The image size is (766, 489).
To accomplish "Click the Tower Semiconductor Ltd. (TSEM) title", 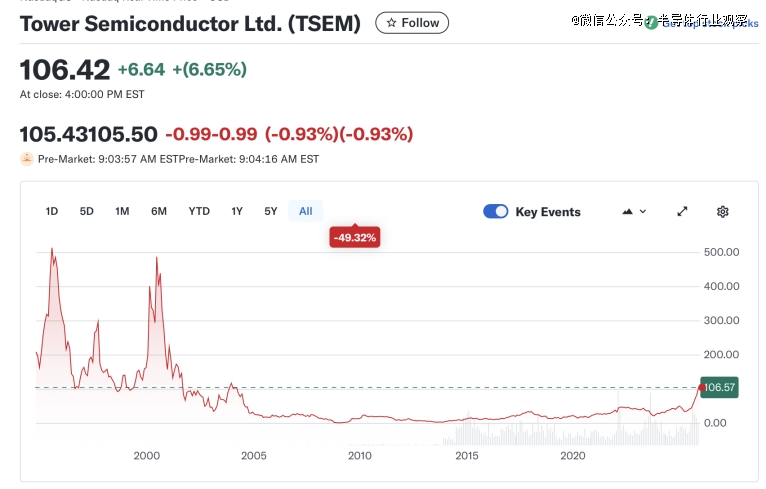I will pyautogui.click(x=190, y=23).
